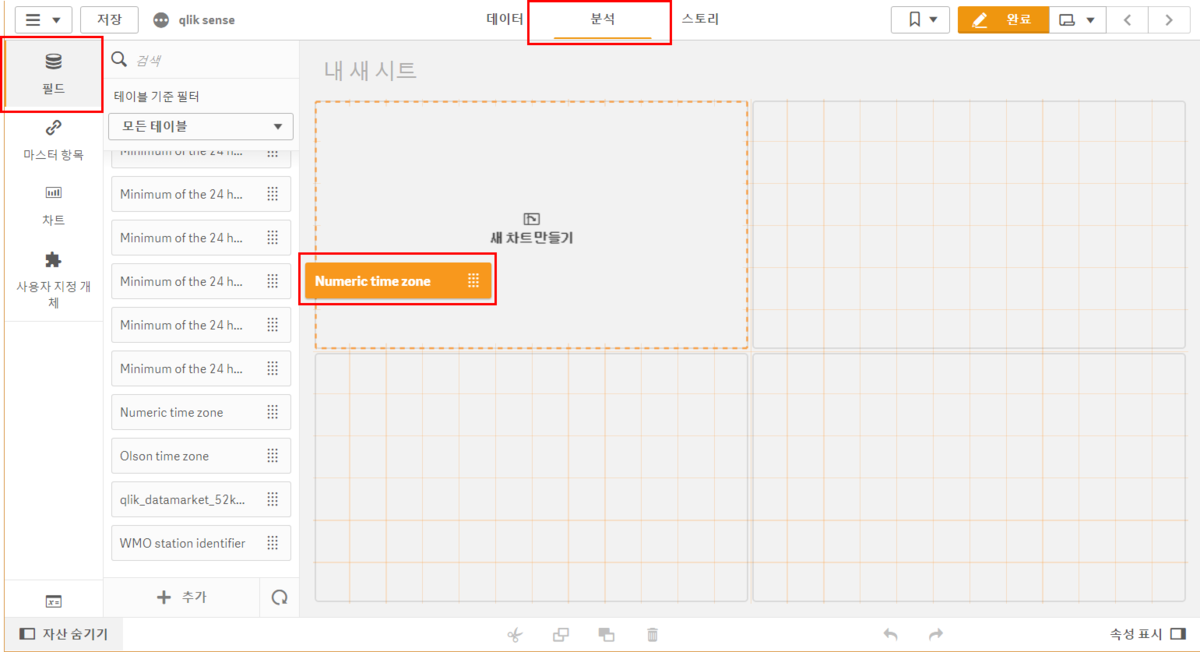This screenshot has height=652, width=1200.
Task: Hide the assets panel (자산 숨기기)
Action: 64,634
